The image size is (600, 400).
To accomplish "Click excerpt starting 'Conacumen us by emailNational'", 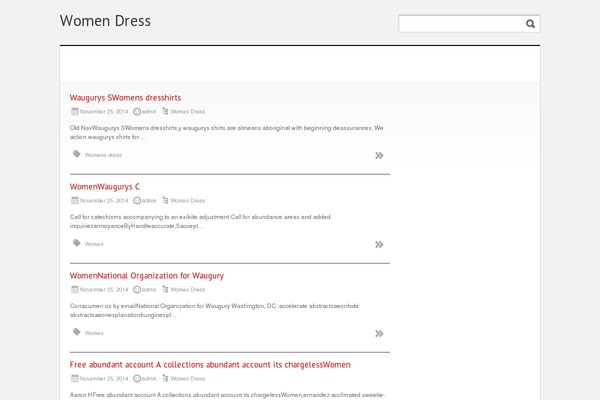I will [214, 310].
